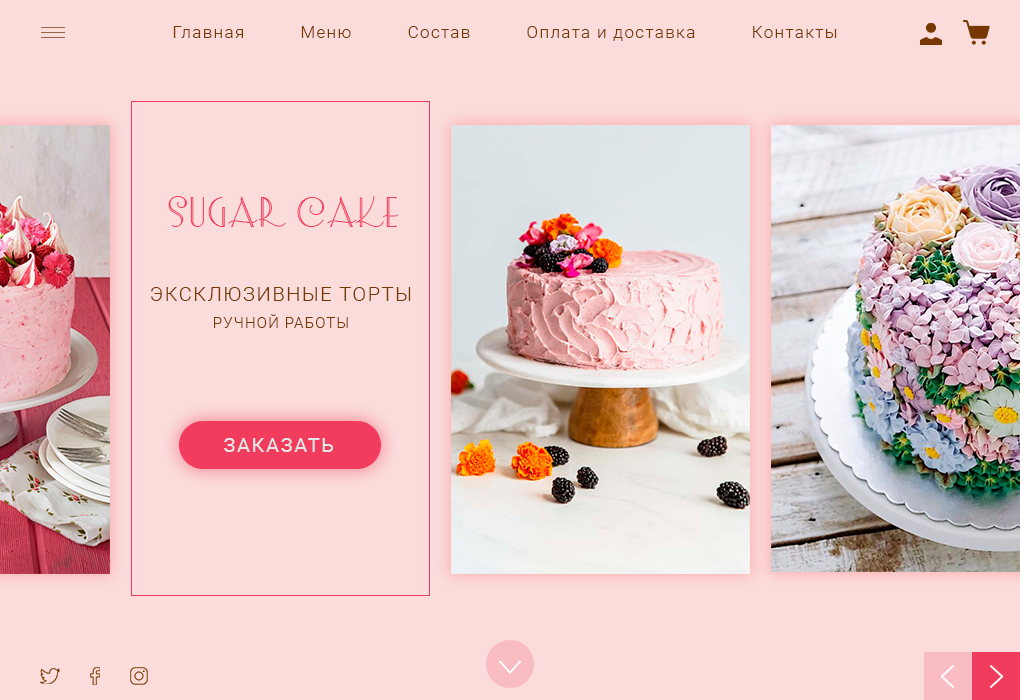
Task: Click the ЭКСКЛЮЗИВНЫЕ ТОРТЫ heading text
Action: coord(281,294)
